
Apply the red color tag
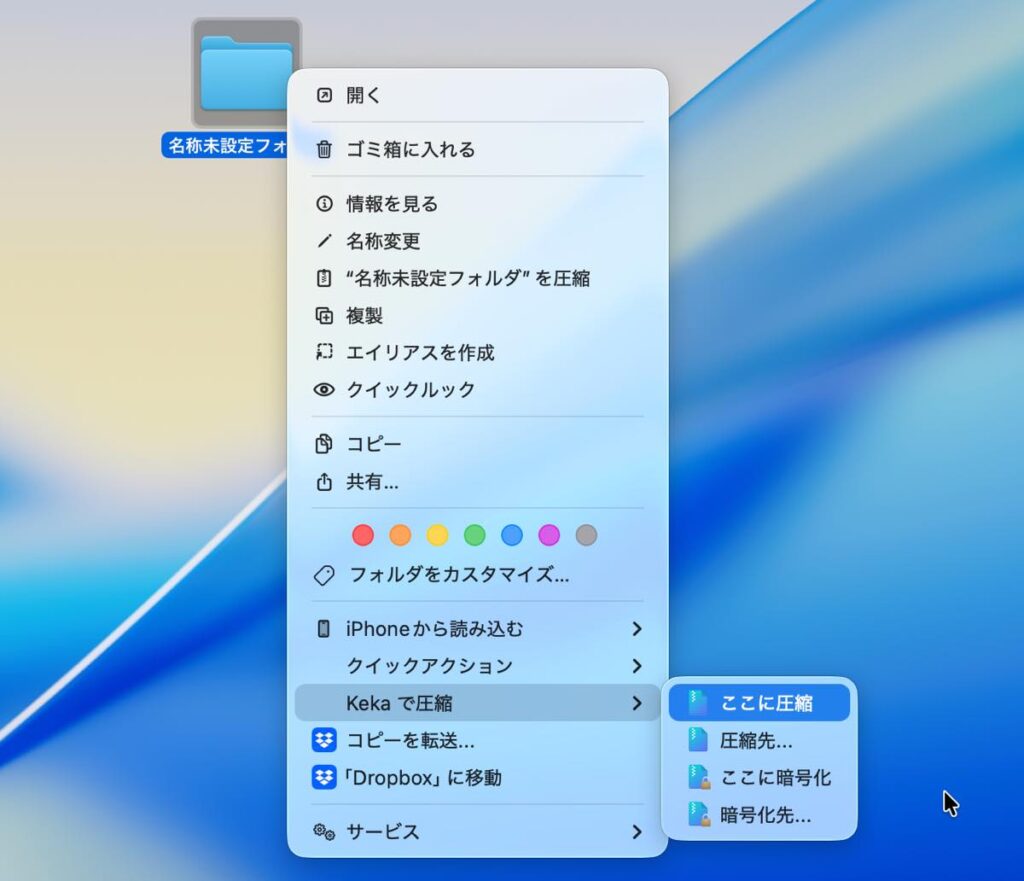pos(363,536)
